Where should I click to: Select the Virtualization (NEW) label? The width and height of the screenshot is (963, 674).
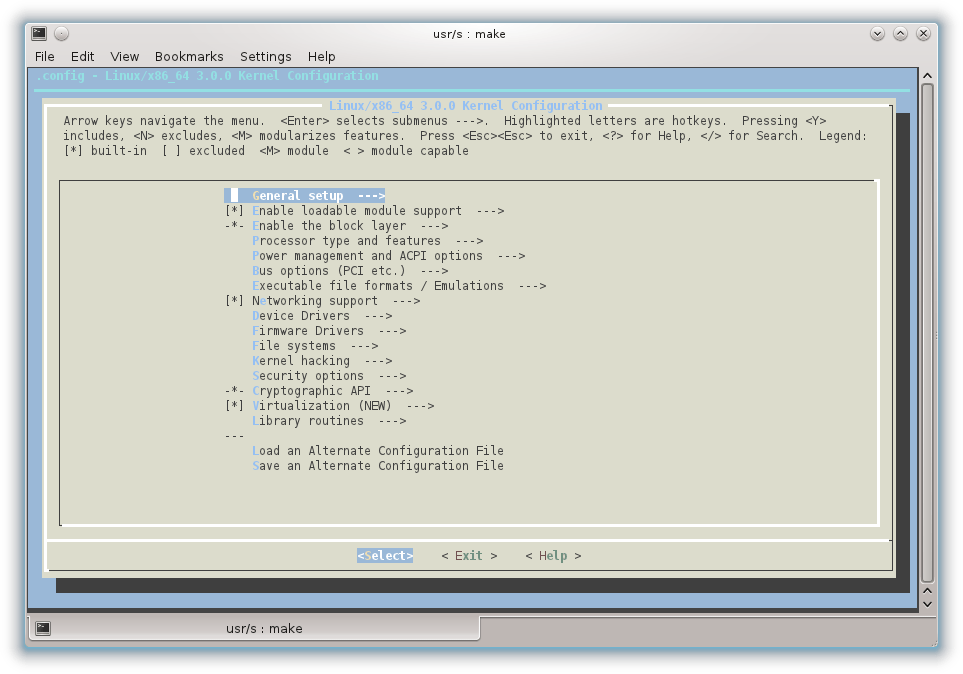coord(322,406)
